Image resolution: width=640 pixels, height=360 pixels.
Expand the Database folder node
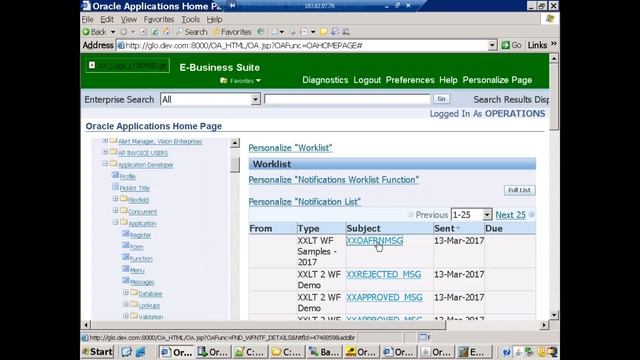click(x=126, y=293)
